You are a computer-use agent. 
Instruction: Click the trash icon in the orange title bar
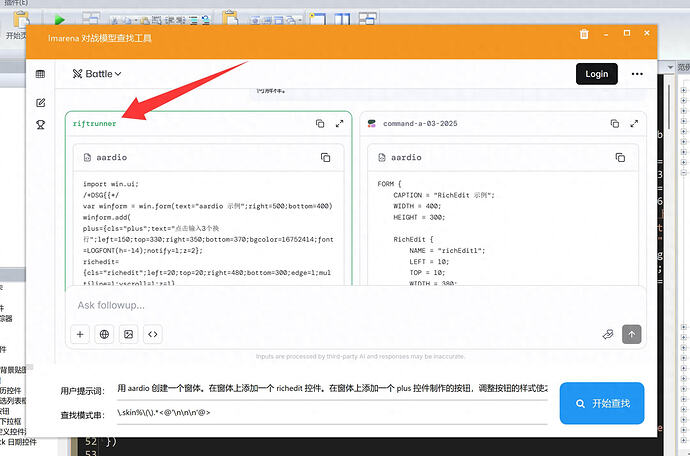click(584, 34)
